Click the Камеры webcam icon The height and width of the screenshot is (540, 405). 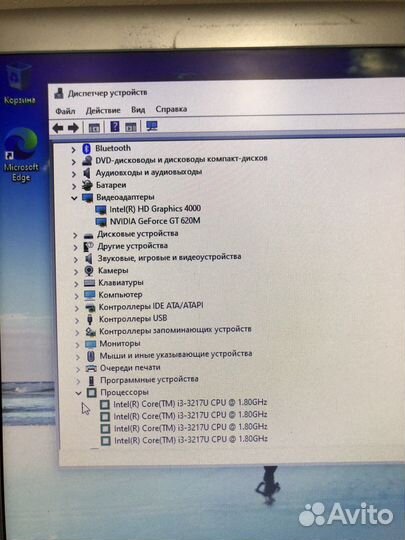(89, 271)
